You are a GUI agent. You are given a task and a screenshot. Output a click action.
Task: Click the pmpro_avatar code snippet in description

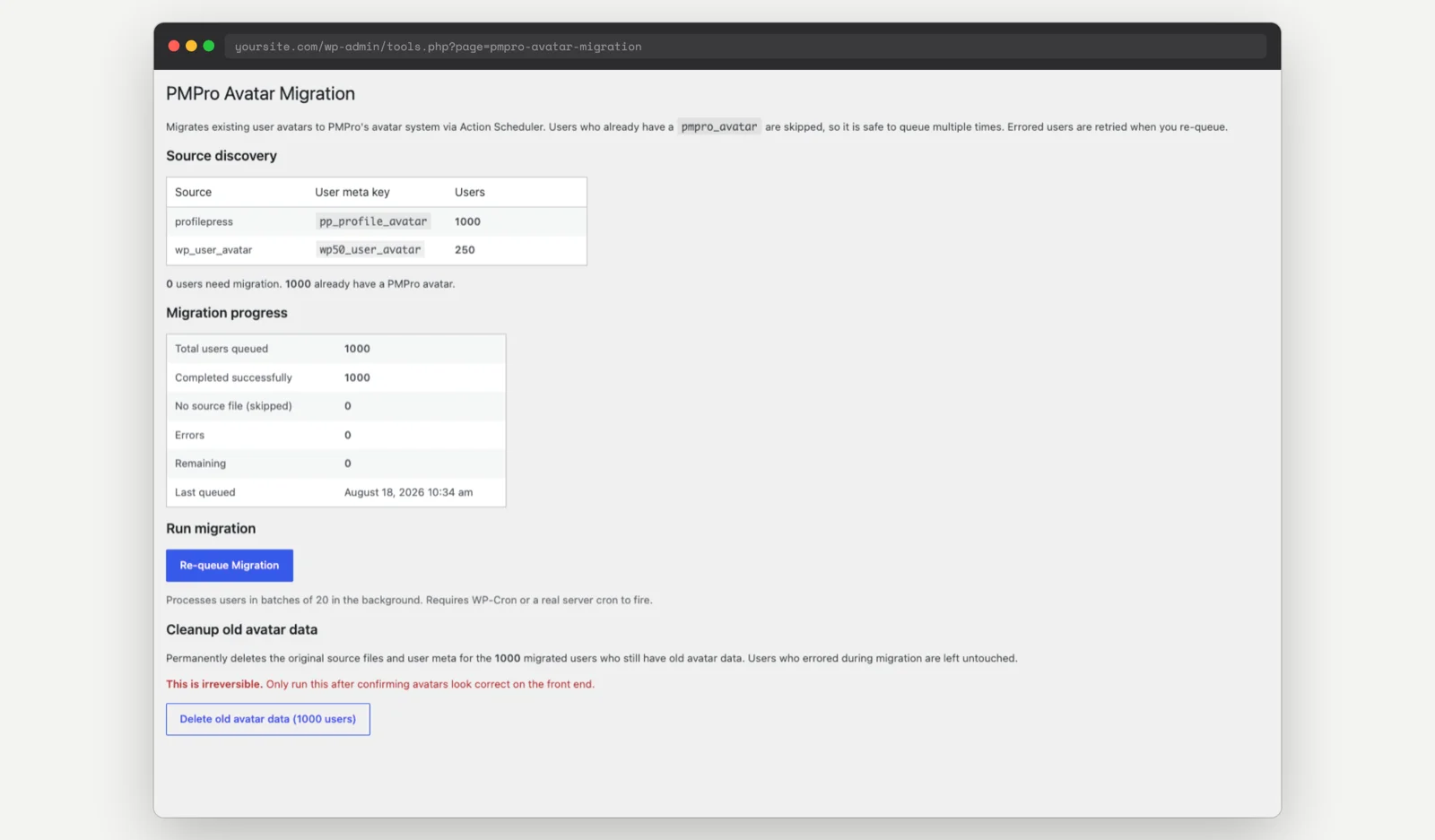[719, 126]
